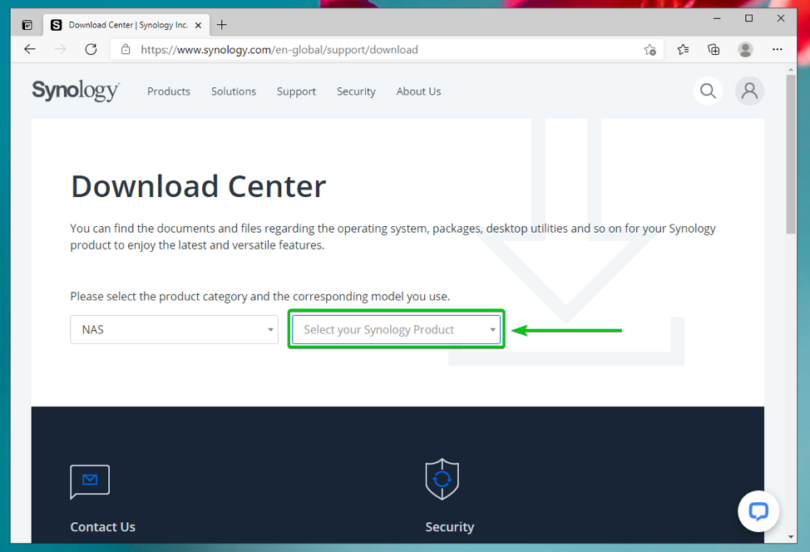Close the Download Center tab
This screenshot has height=552, width=810.
(198, 25)
